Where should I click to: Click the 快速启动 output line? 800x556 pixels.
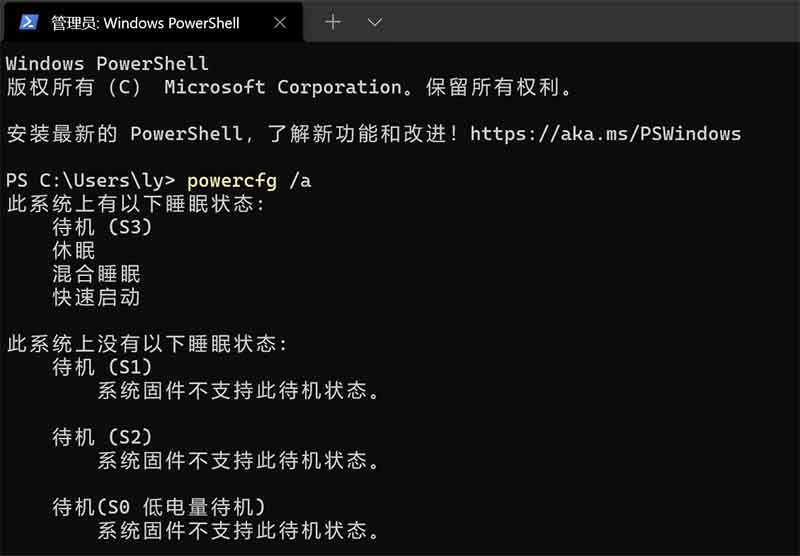pyautogui.click(x=96, y=297)
